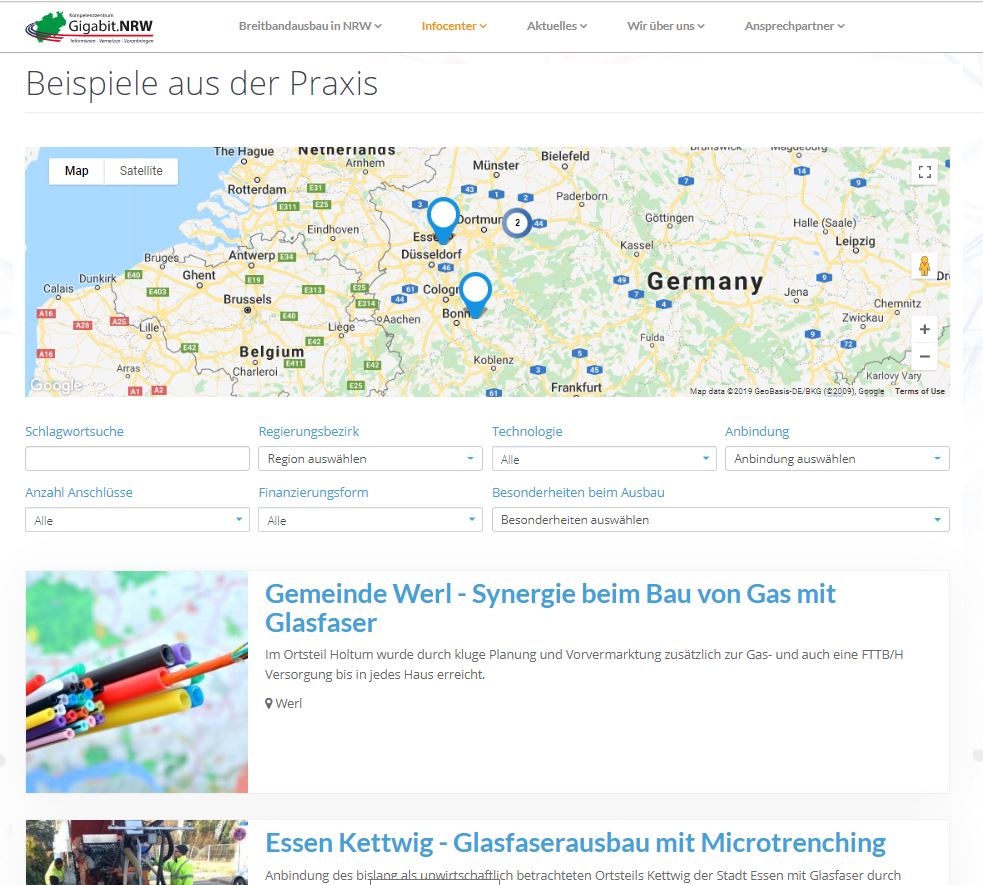Viewport: 983px width, 885px height.
Task: Expand the Finanzierungsform dropdown
Action: coord(371,520)
